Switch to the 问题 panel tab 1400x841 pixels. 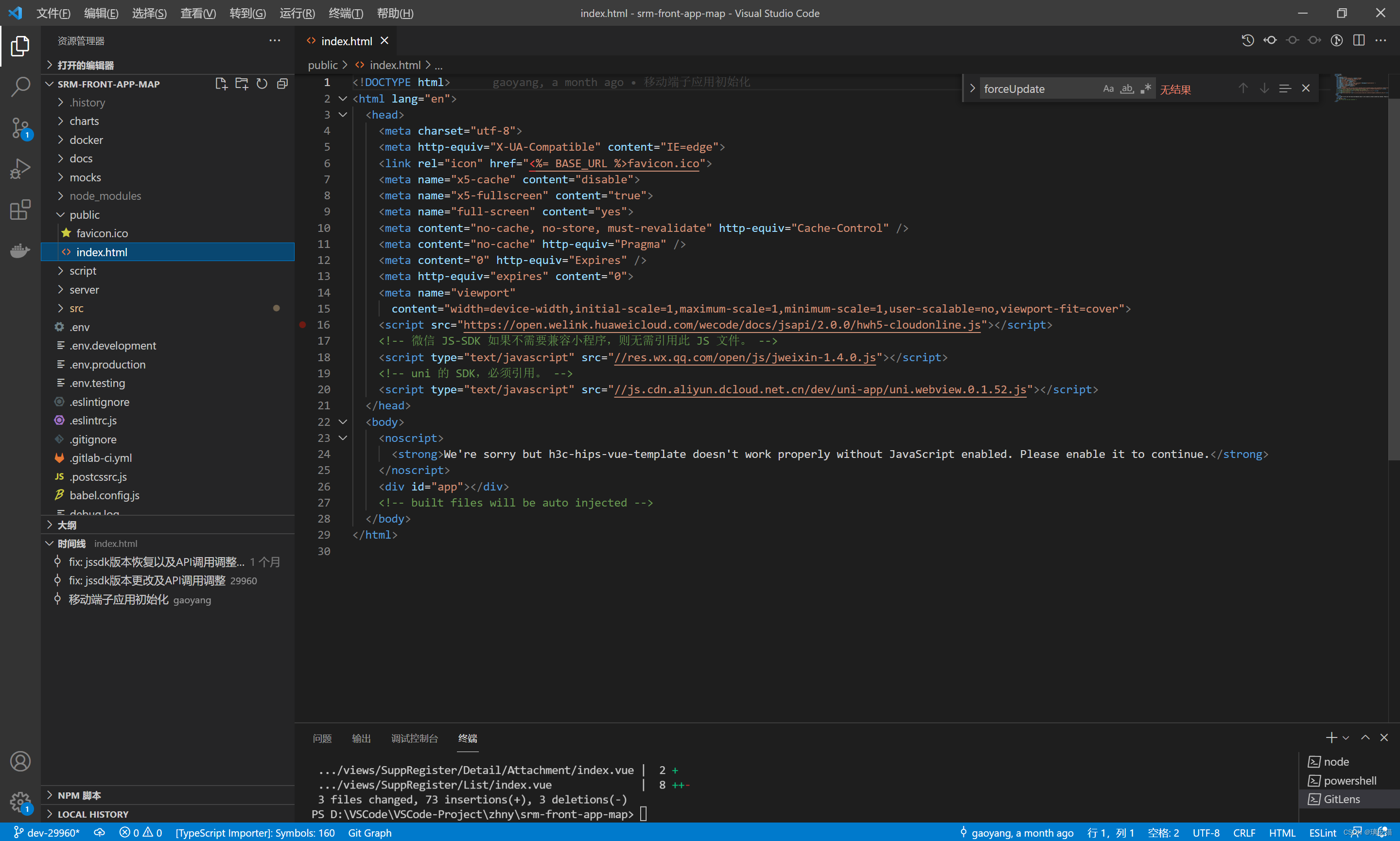click(322, 738)
